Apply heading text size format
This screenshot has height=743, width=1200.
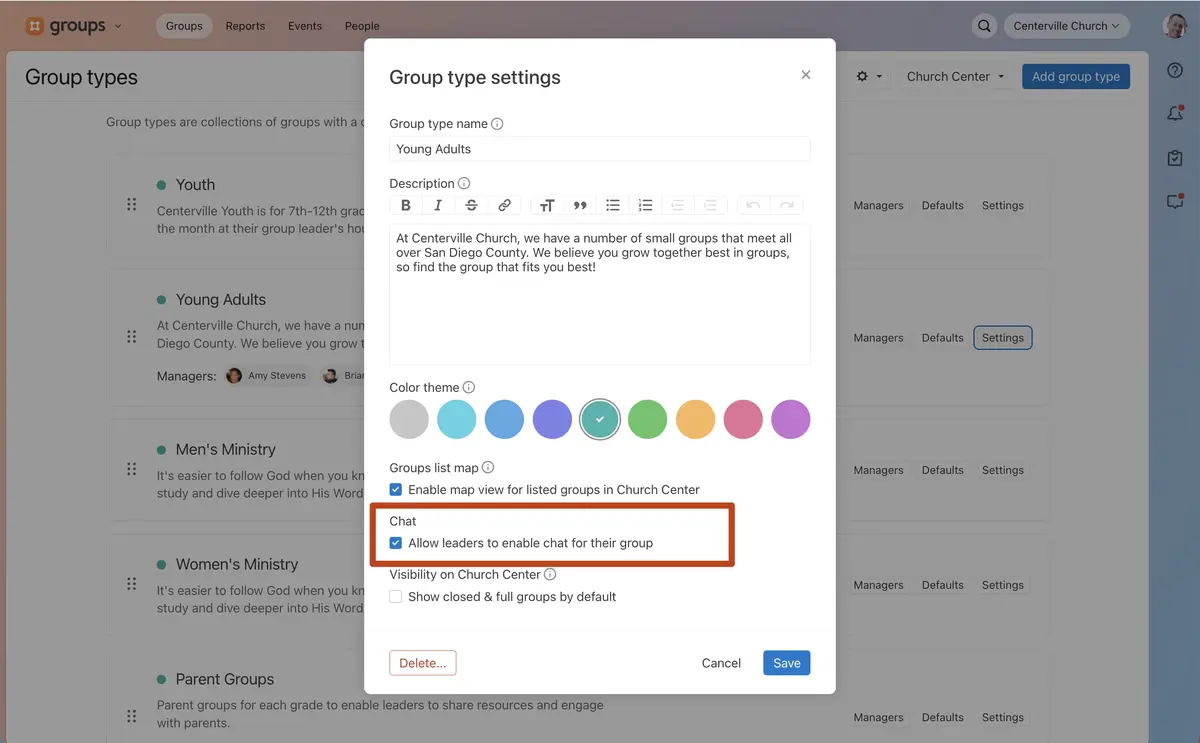click(x=547, y=205)
